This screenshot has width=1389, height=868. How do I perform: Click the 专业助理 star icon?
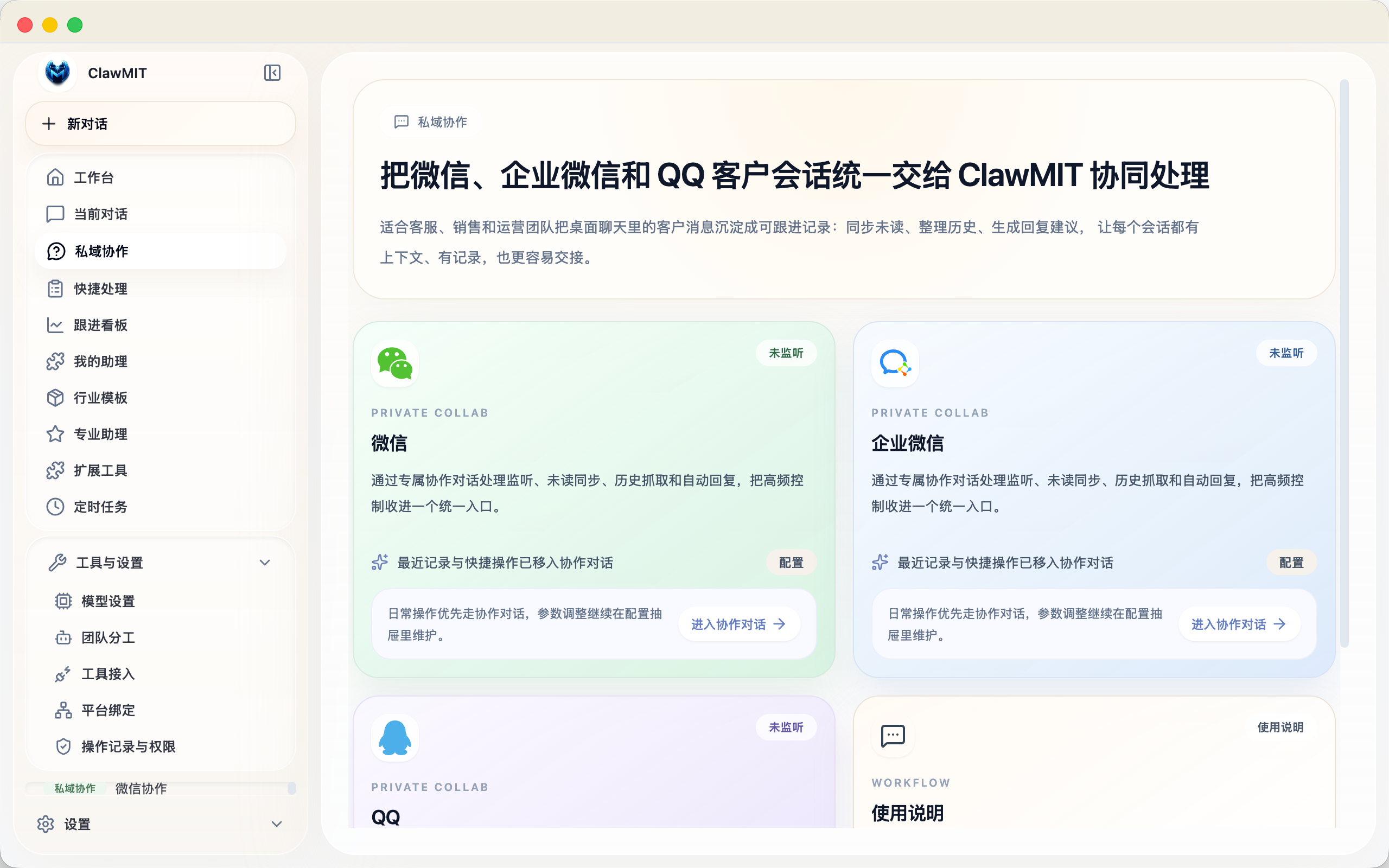pos(55,434)
